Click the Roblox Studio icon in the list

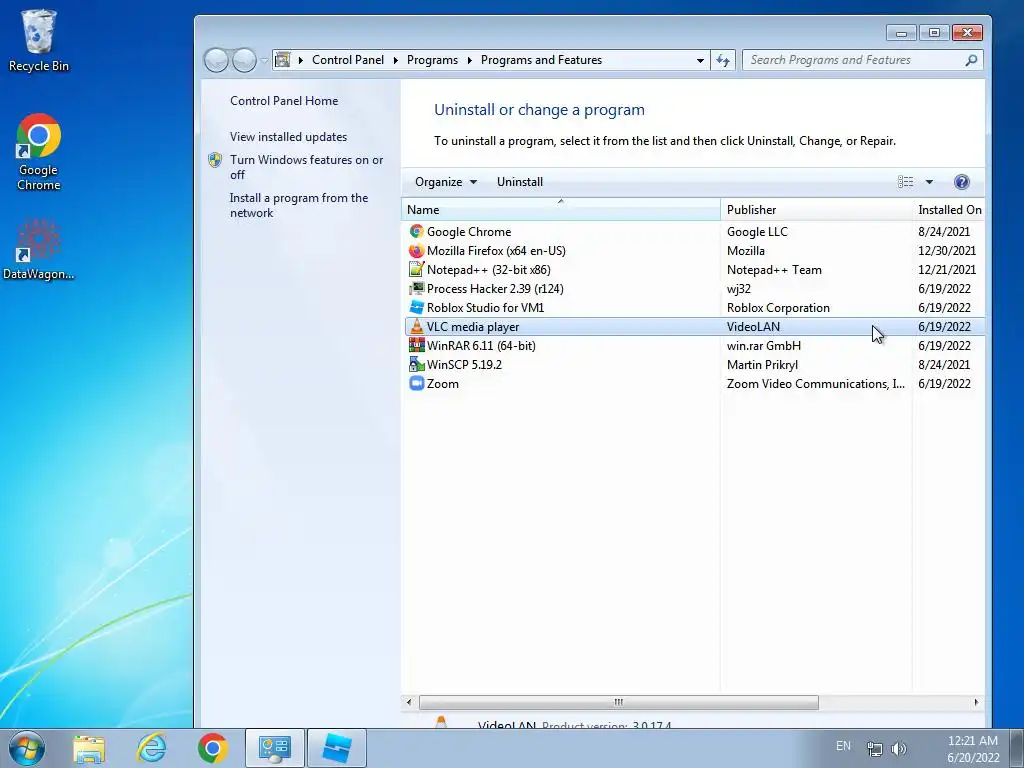click(416, 307)
